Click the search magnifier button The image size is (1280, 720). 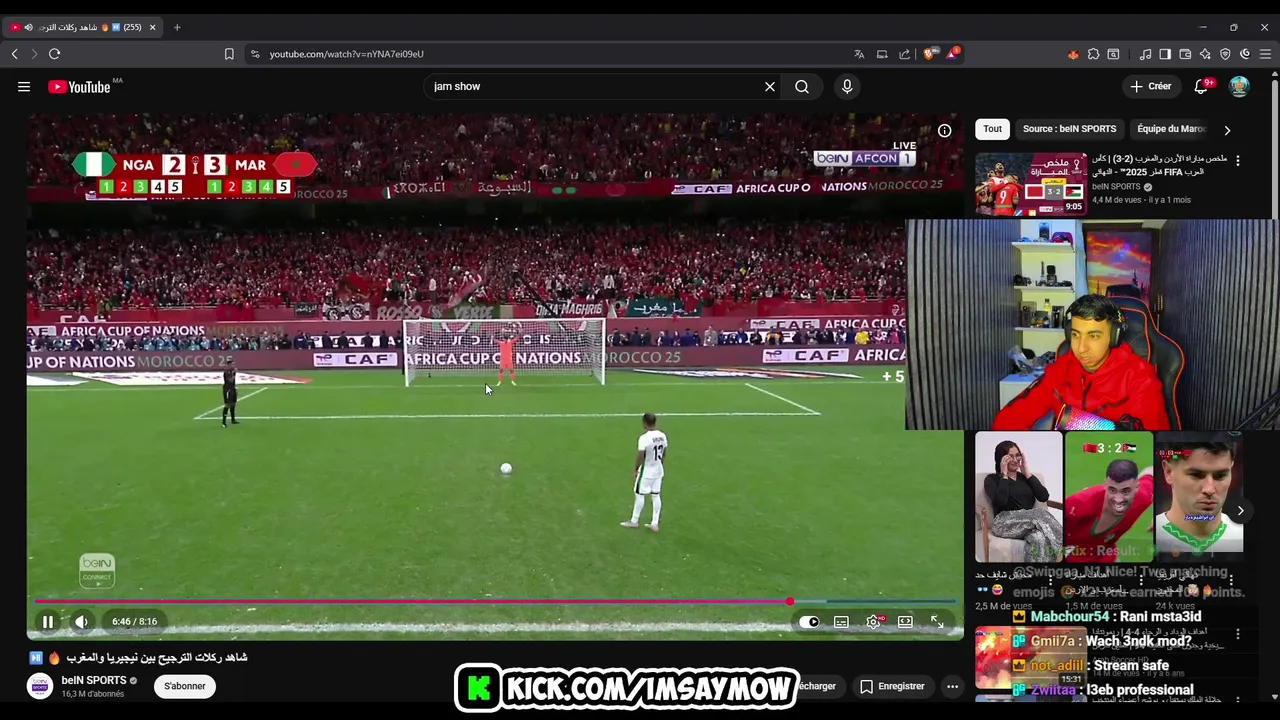click(802, 87)
